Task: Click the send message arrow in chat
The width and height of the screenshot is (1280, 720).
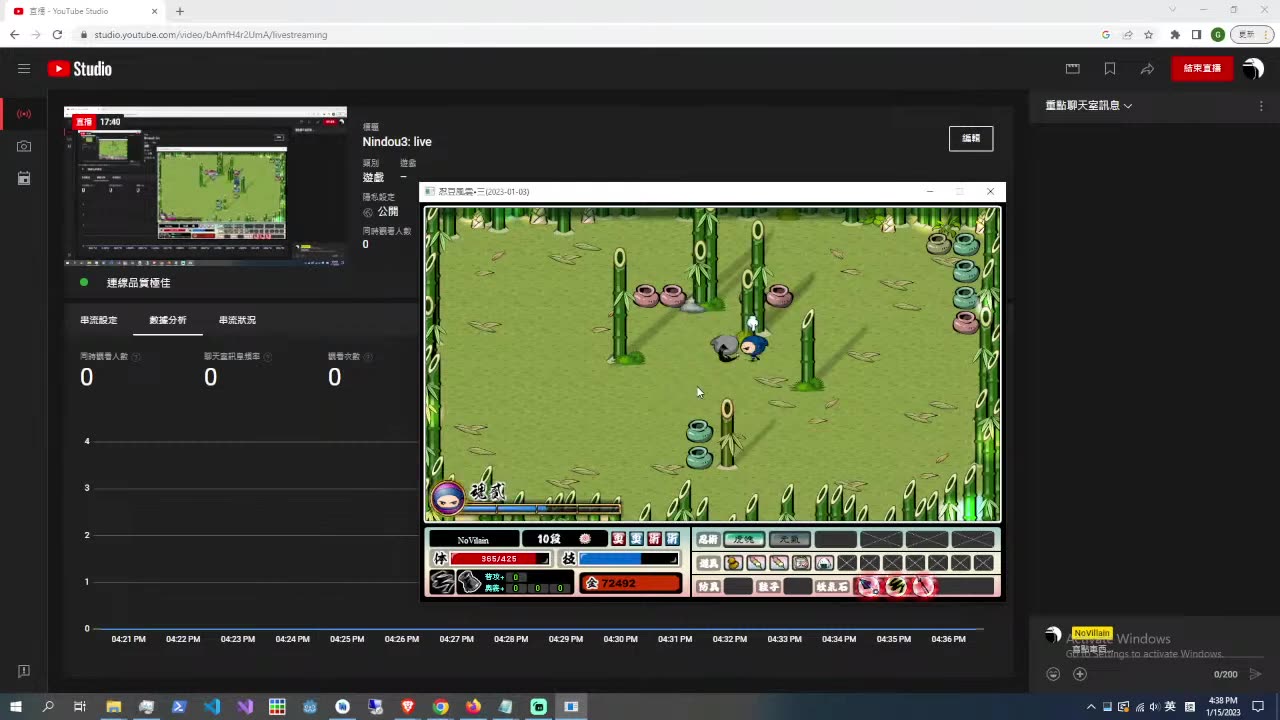Action: 1256,674
